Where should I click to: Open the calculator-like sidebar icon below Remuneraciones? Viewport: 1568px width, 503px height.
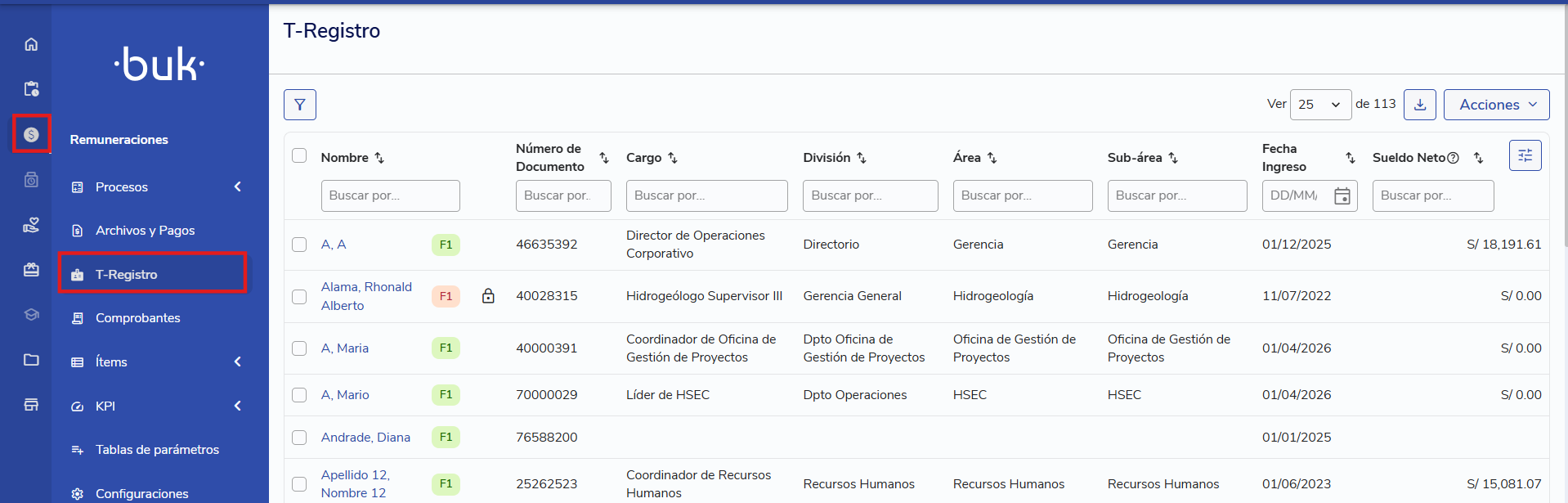31,179
